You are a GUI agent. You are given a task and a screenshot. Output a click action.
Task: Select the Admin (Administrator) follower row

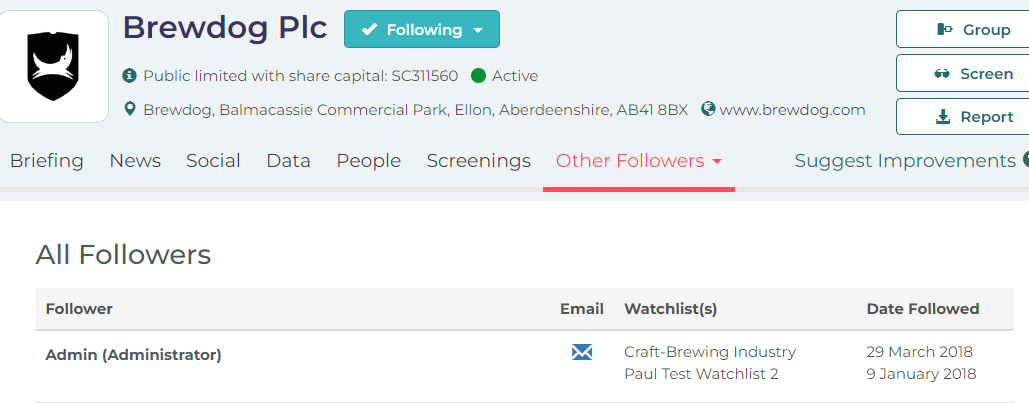tap(524, 366)
